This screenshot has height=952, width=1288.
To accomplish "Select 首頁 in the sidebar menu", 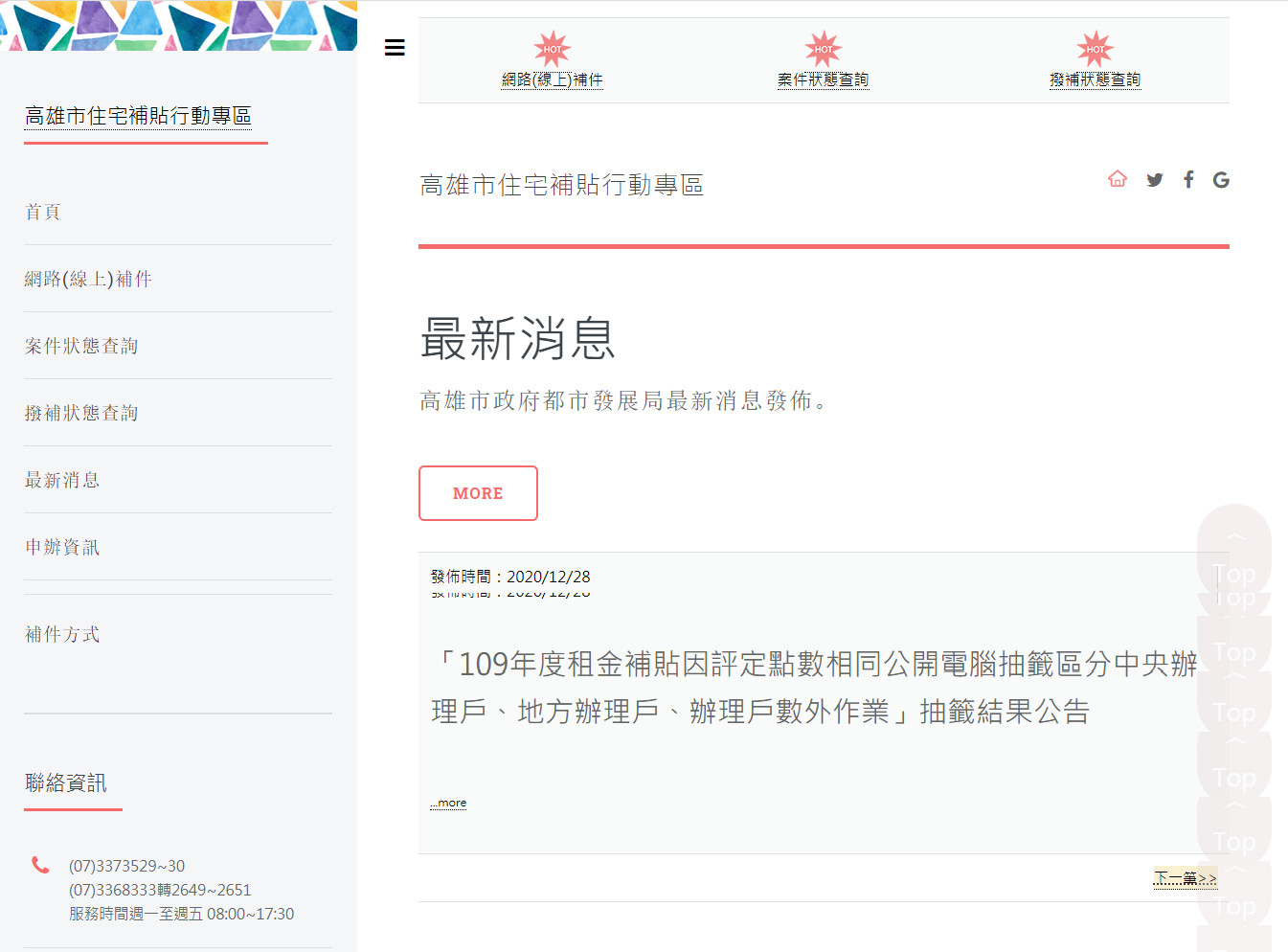I will 43,212.
